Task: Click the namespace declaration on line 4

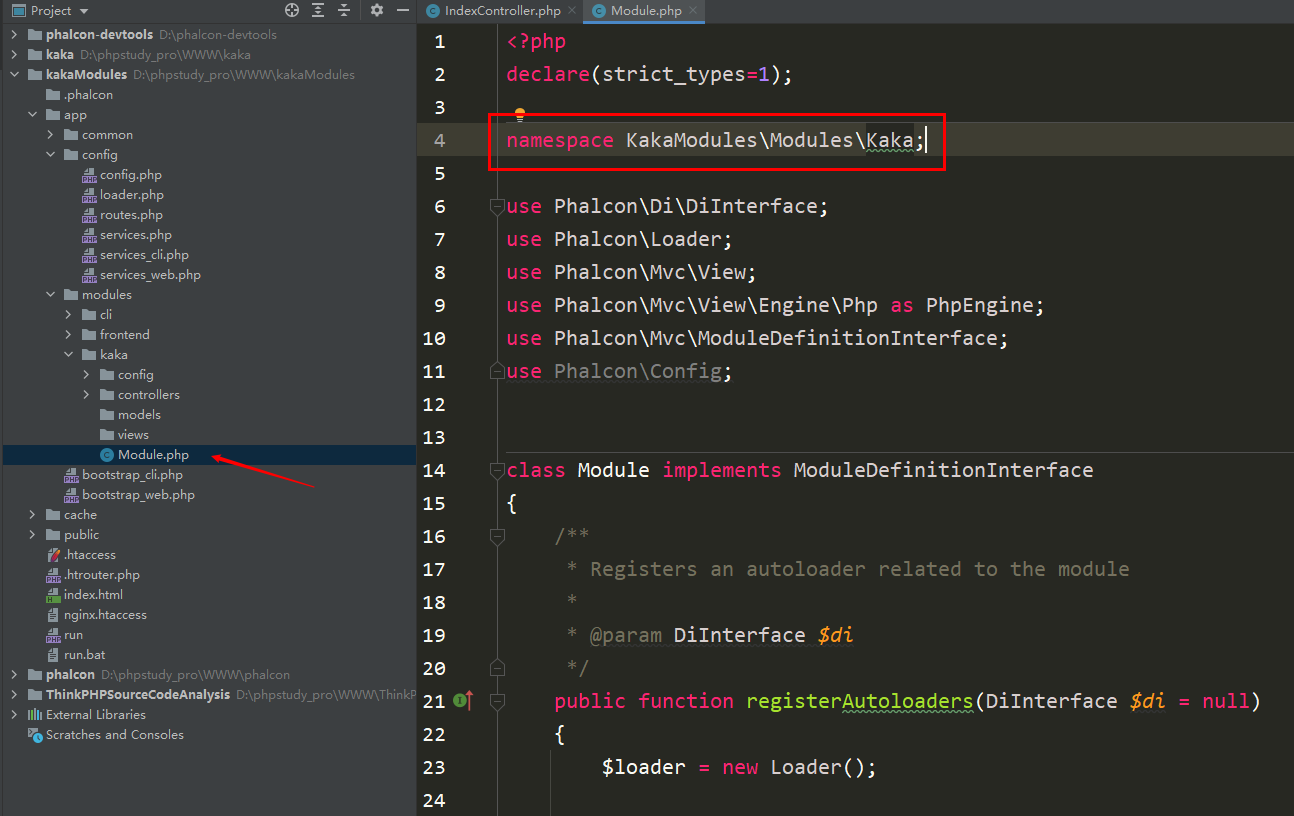Action: (x=716, y=140)
